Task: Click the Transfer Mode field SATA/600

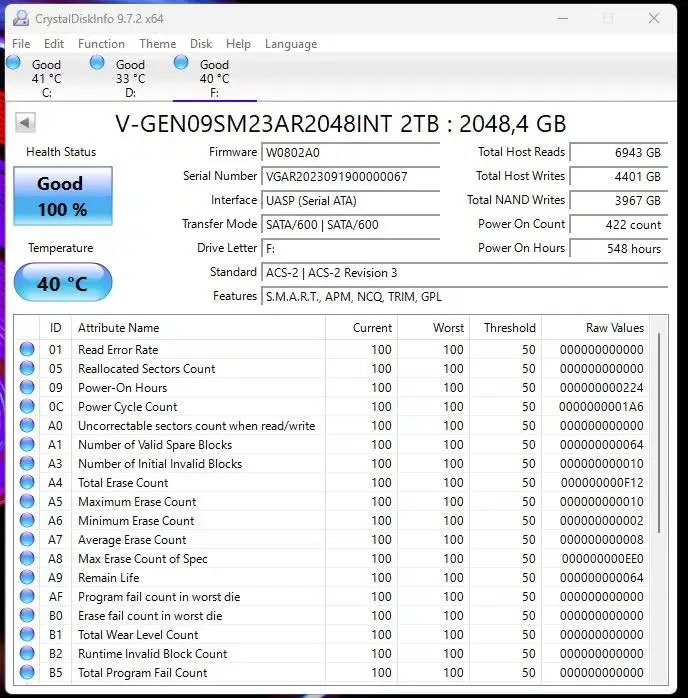Action: pos(351,224)
